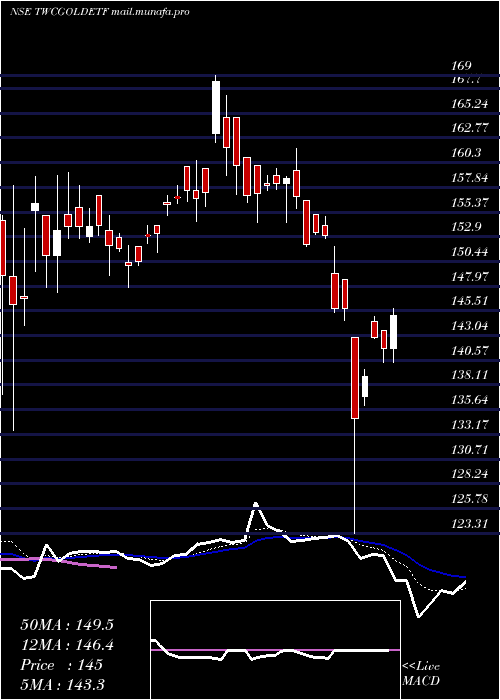Click the tallest white candle at the chart peak
500x700 pixels.
coord(216,108)
